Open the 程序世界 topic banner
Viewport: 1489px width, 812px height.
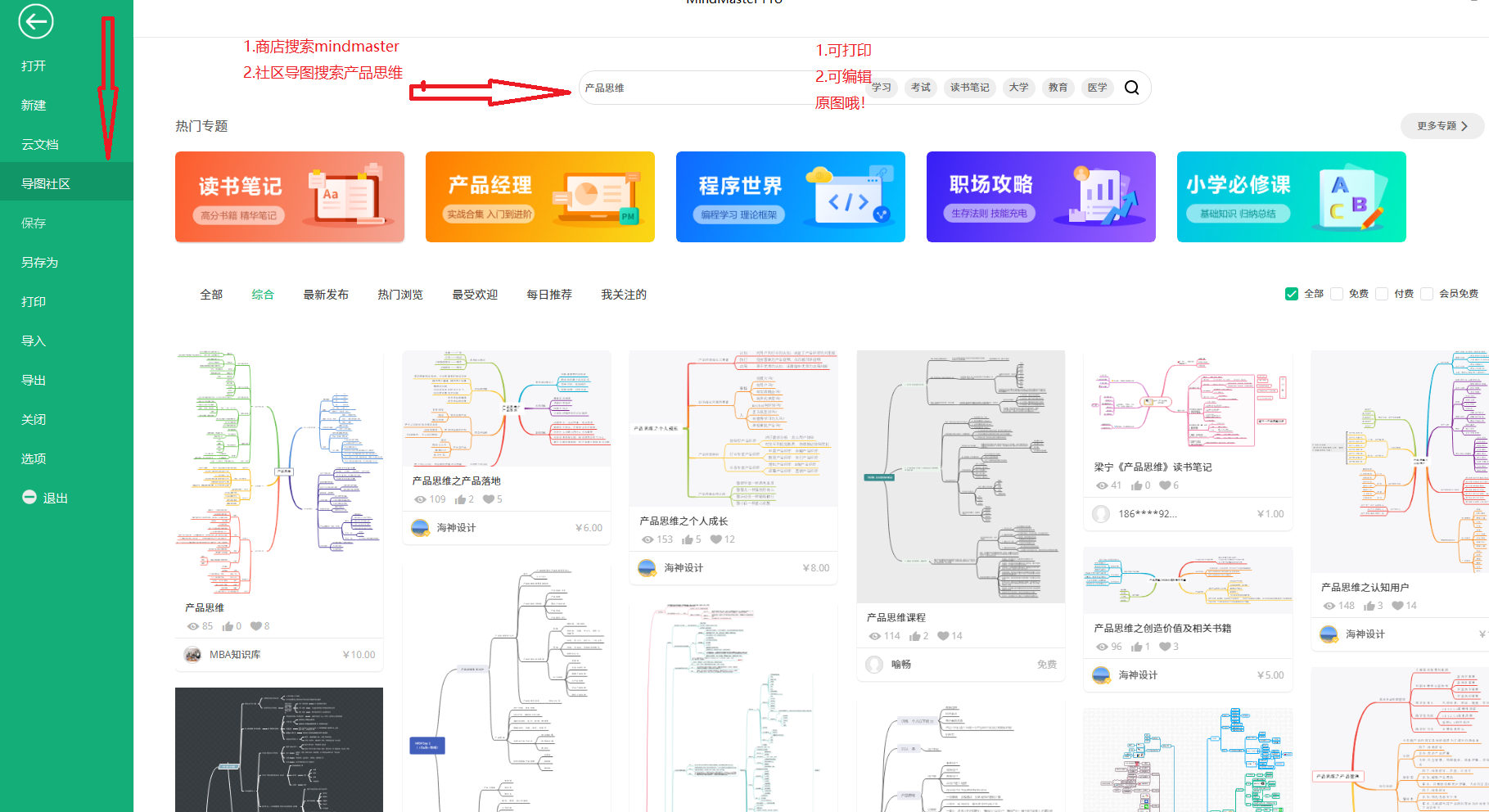pos(791,196)
